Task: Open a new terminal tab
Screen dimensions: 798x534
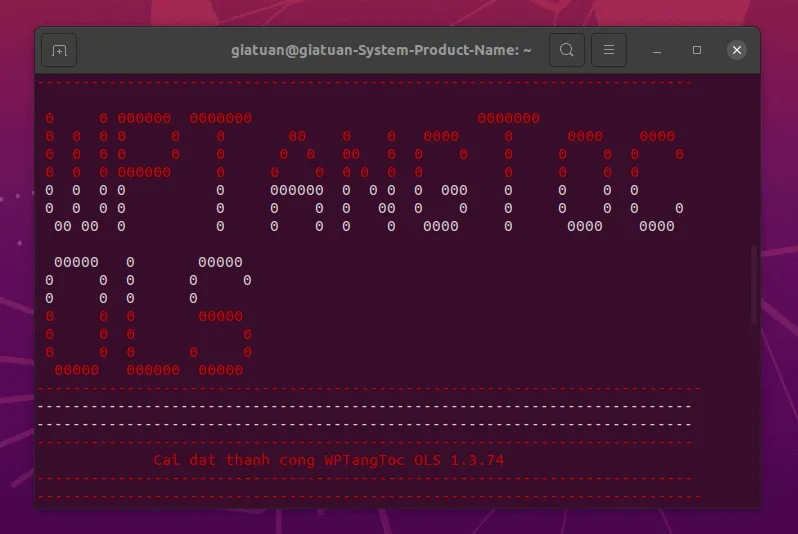Action: point(59,50)
